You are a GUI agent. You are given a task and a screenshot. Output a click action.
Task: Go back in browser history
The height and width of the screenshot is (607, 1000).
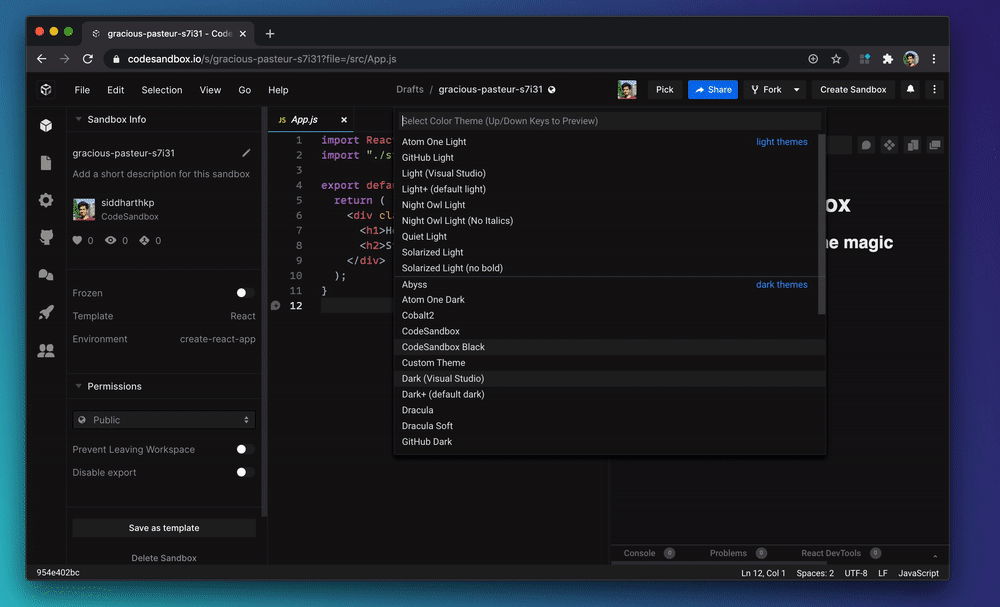click(x=41, y=59)
